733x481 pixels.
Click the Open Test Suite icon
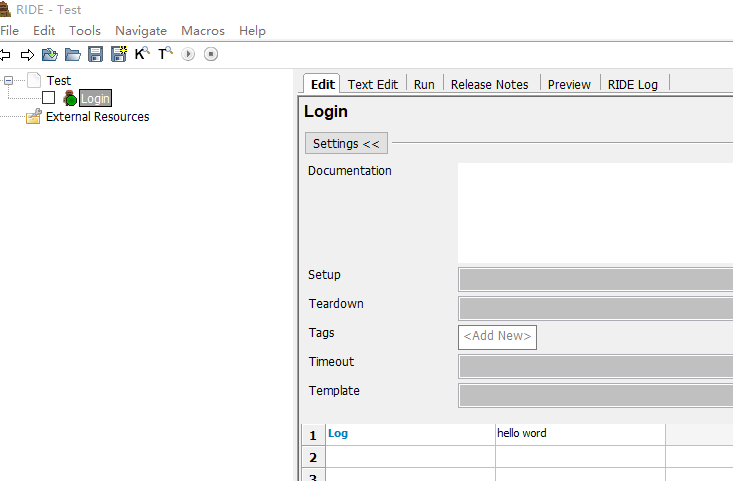point(49,54)
